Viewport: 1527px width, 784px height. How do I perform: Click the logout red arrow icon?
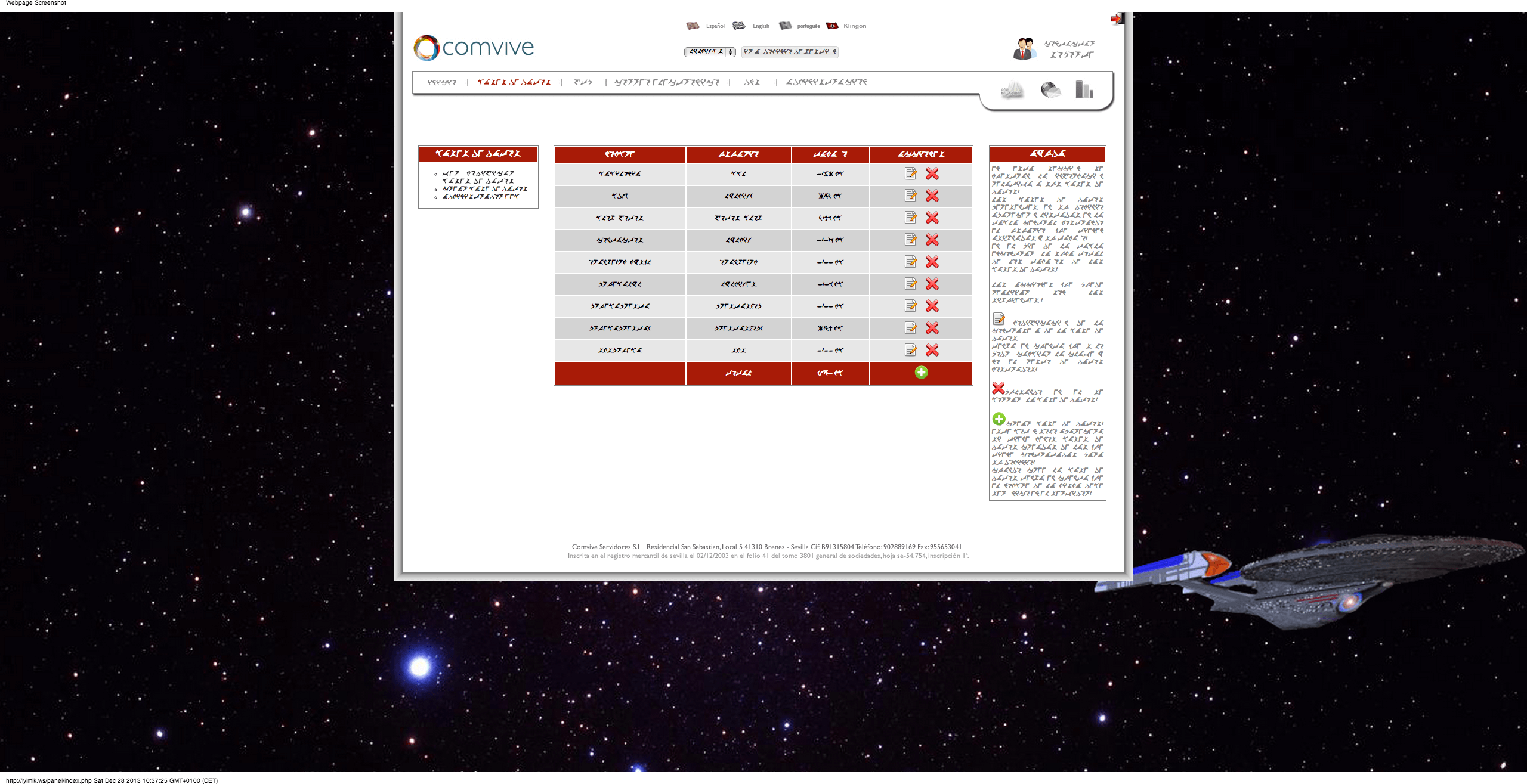click(1117, 18)
